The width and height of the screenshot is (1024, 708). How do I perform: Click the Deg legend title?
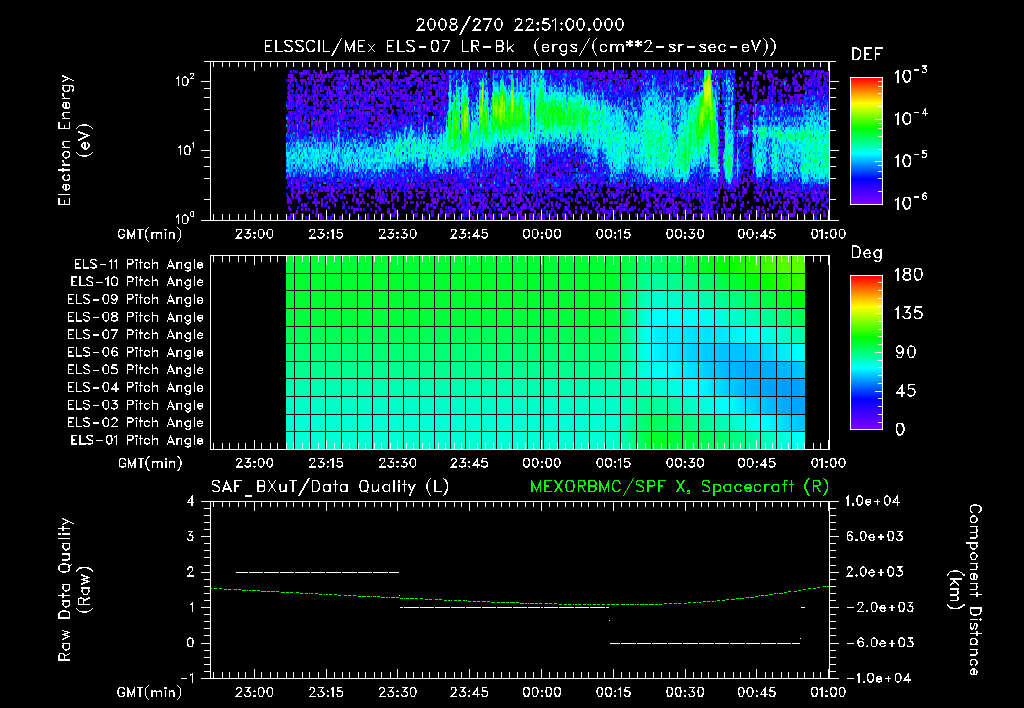point(867,253)
